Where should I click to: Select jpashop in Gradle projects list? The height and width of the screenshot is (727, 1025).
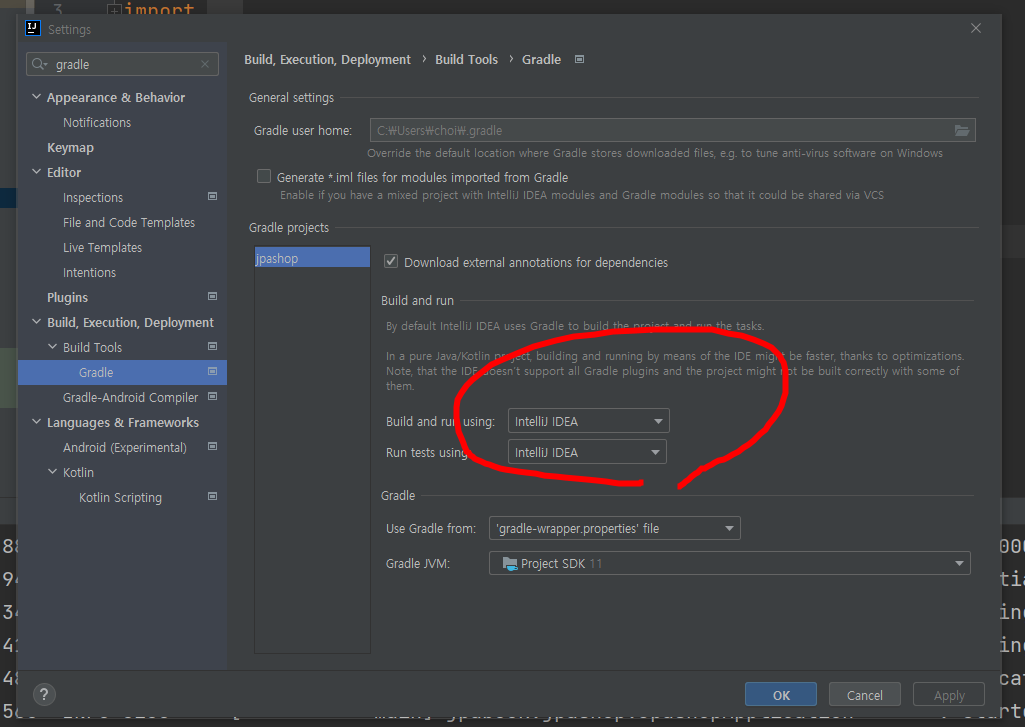pos(312,258)
